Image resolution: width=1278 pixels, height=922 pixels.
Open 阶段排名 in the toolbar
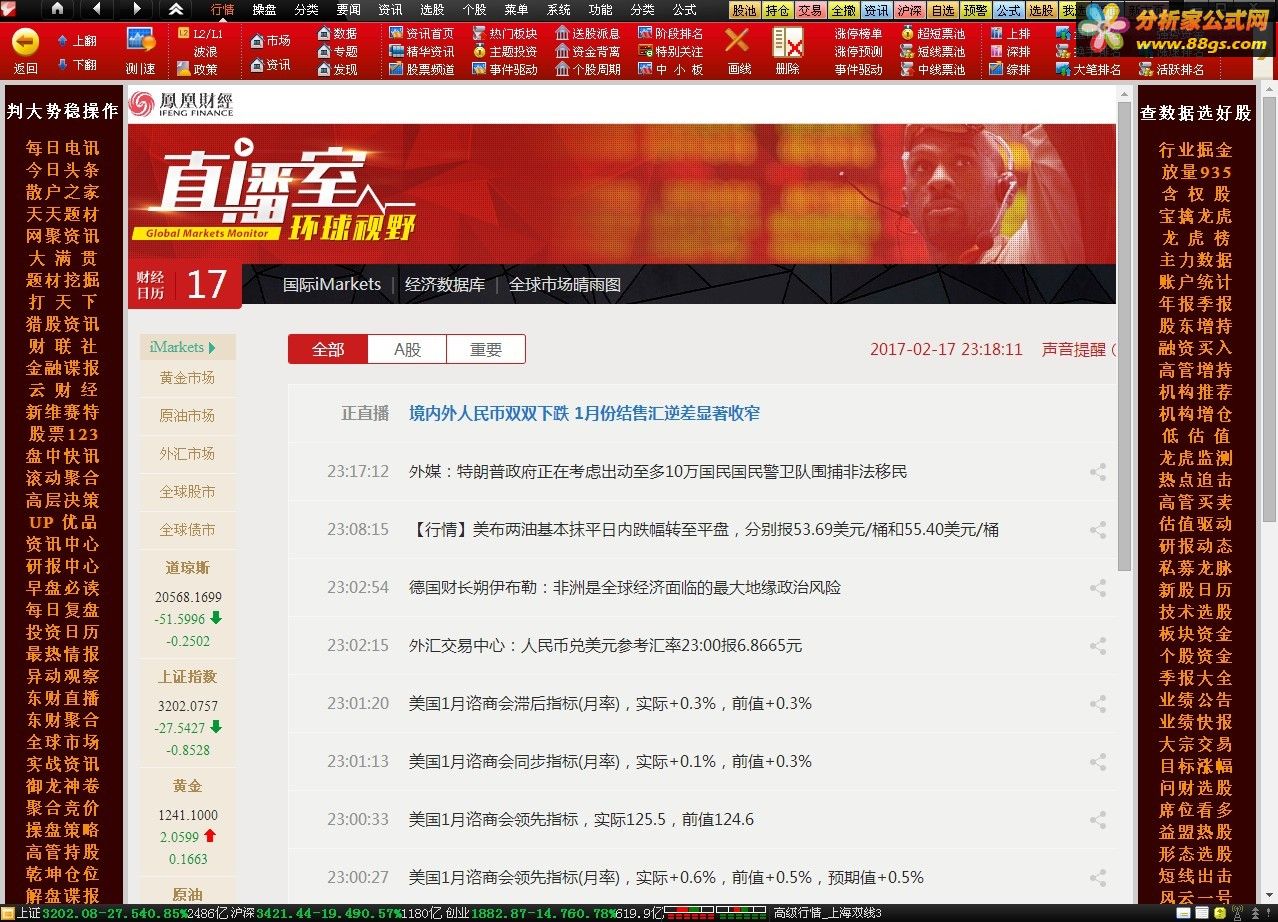[671, 34]
